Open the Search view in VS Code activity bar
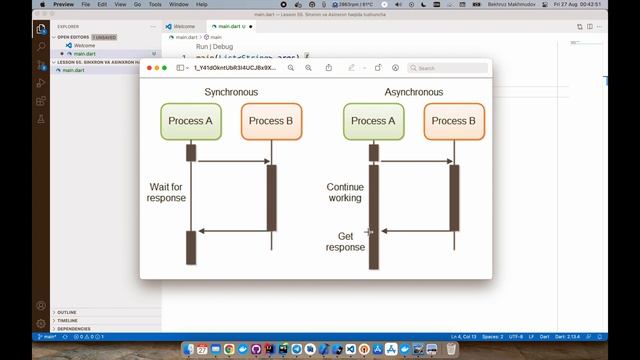 coord(41,47)
